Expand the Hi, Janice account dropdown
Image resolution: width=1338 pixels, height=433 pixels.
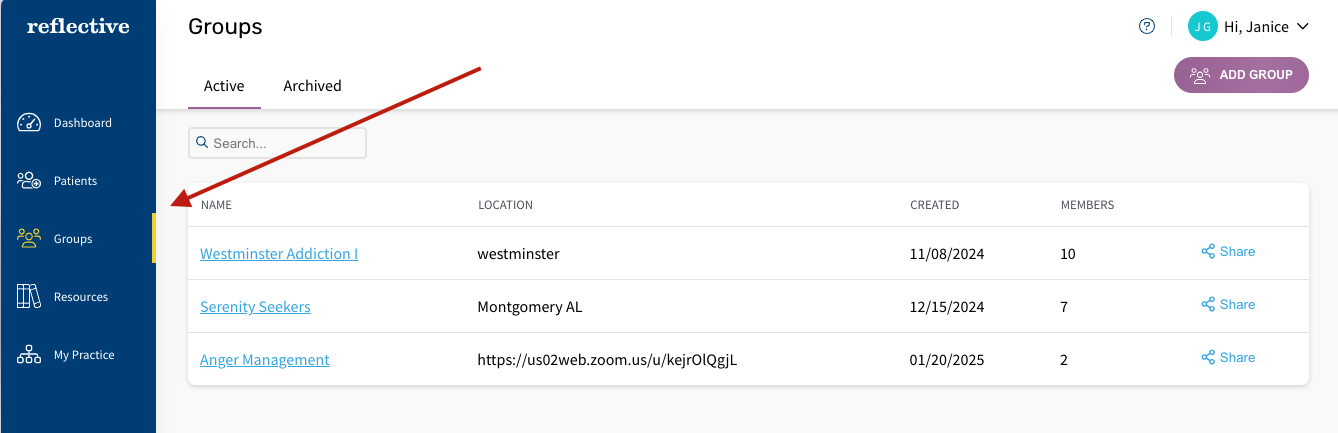(x=1302, y=27)
